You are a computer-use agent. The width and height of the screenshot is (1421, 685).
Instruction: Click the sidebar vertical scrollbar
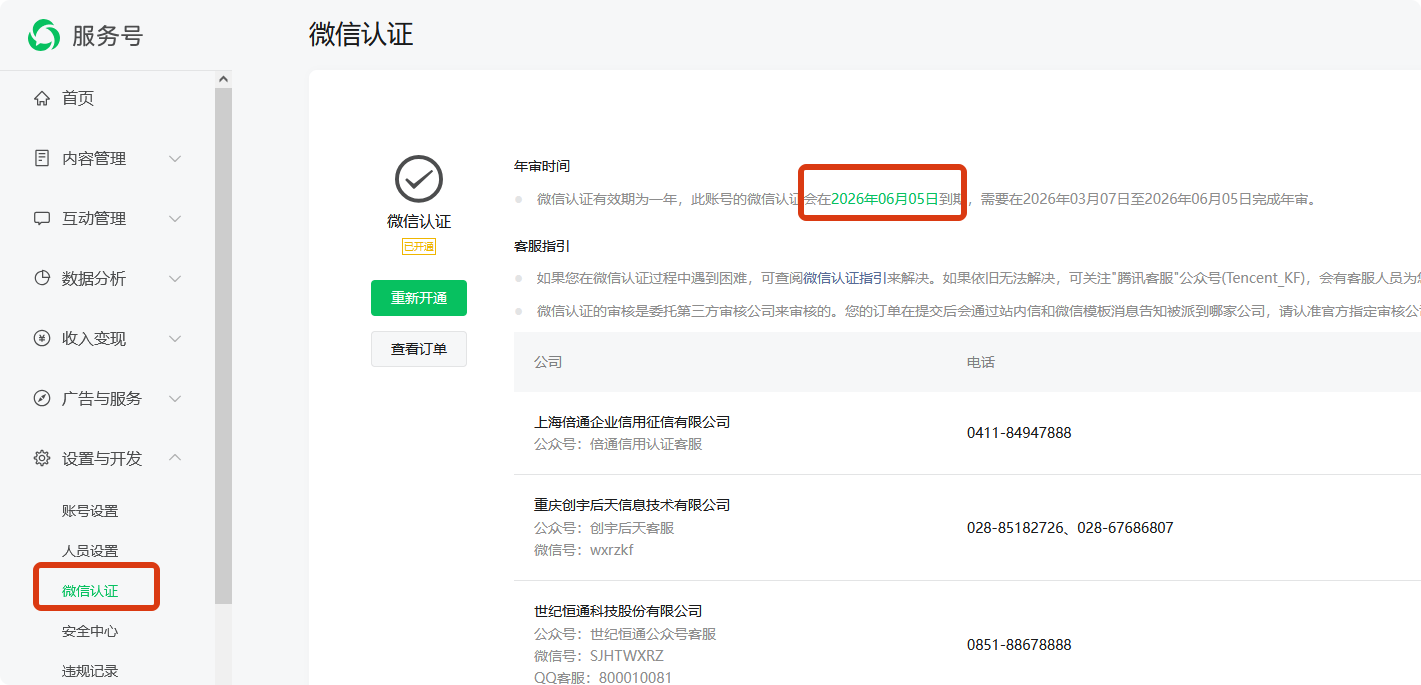click(x=223, y=345)
